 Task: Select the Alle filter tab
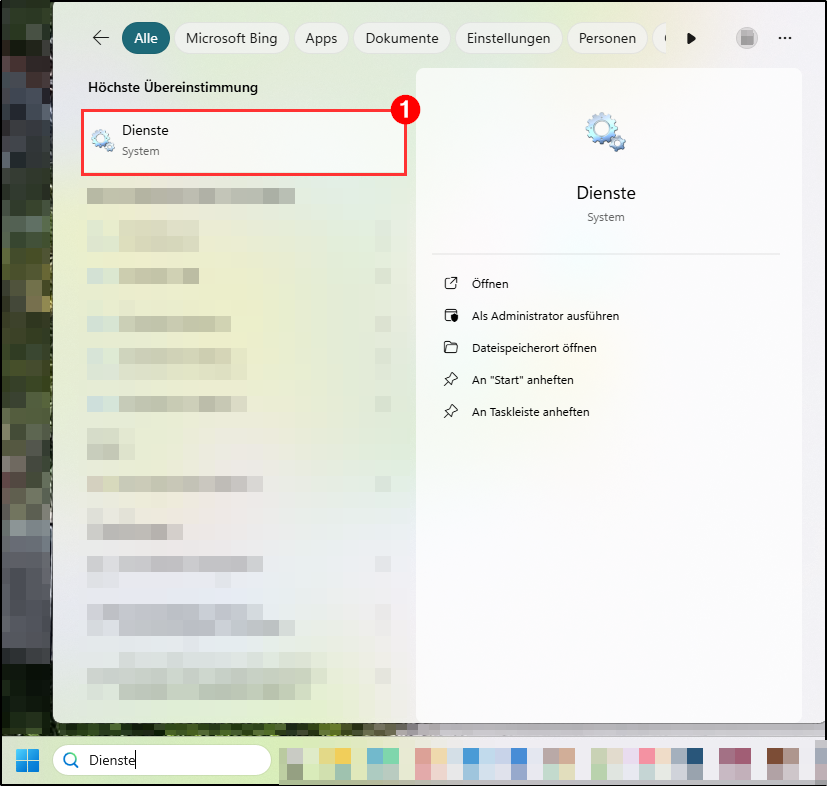pos(146,38)
